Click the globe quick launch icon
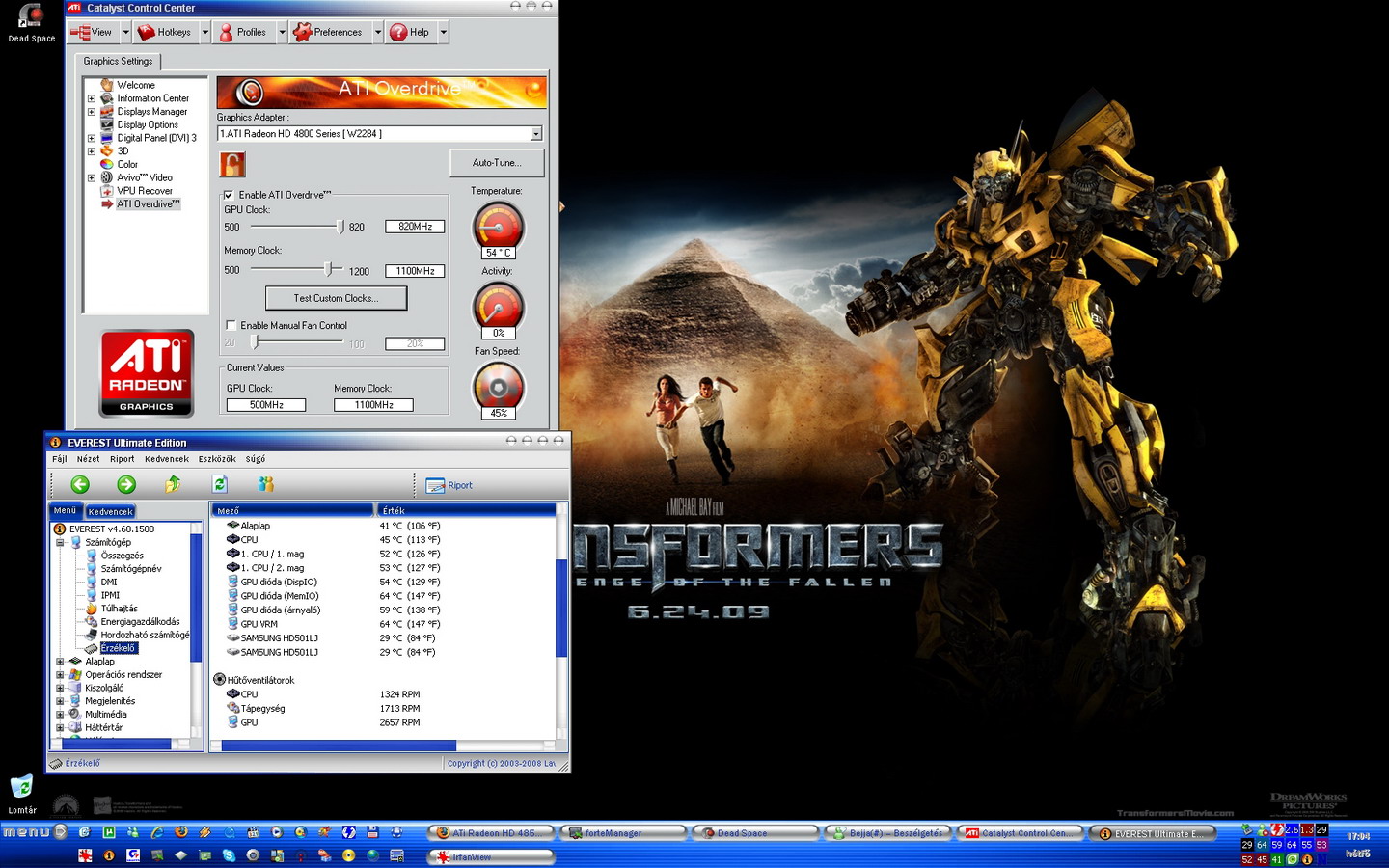This screenshot has width=1389, height=868. [x=372, y=855]
